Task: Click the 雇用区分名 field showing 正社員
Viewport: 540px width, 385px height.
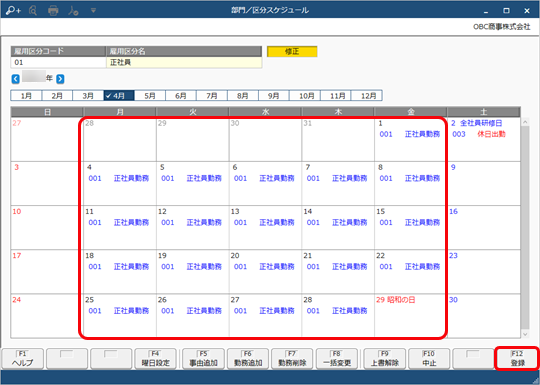Action: point(184,62)
